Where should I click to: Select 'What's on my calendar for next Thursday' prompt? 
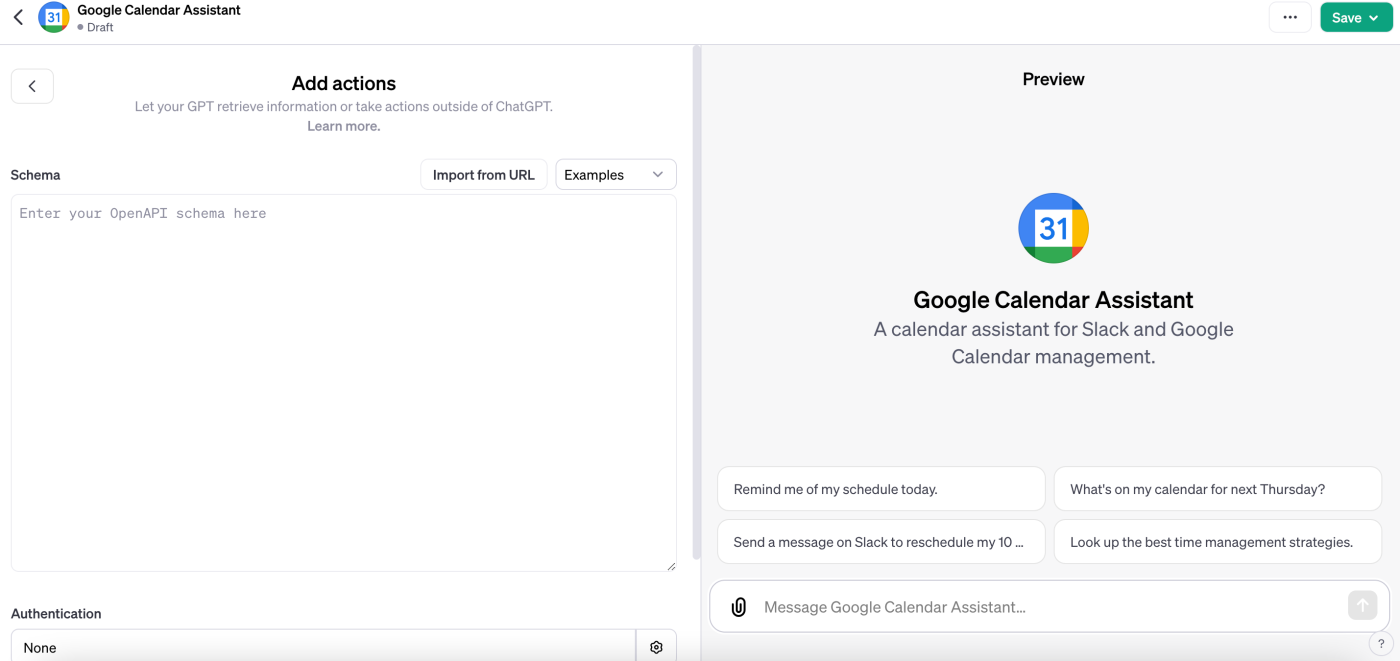1218,489
